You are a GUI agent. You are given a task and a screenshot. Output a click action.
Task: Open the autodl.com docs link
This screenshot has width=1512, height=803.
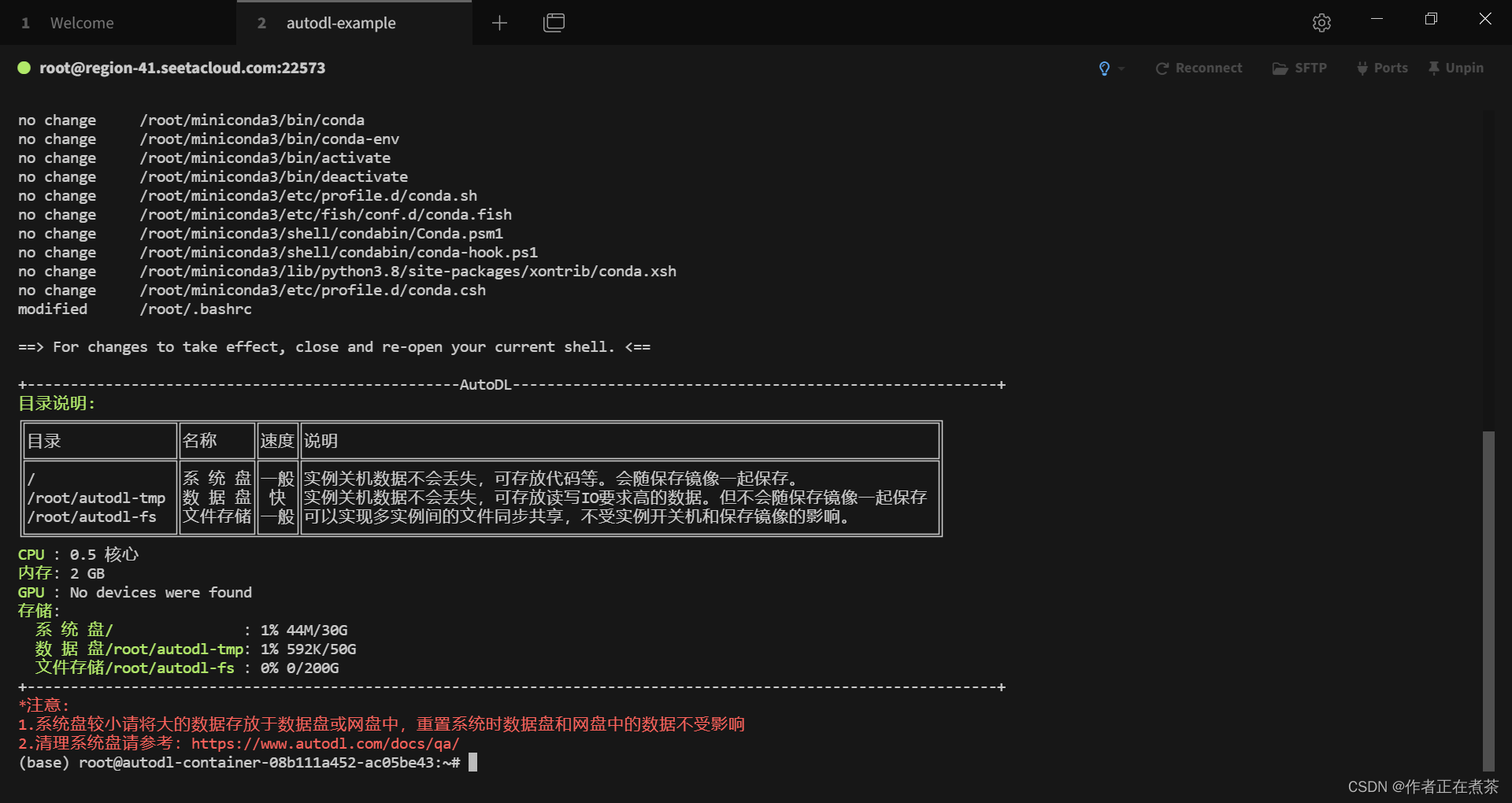(324, 744)
